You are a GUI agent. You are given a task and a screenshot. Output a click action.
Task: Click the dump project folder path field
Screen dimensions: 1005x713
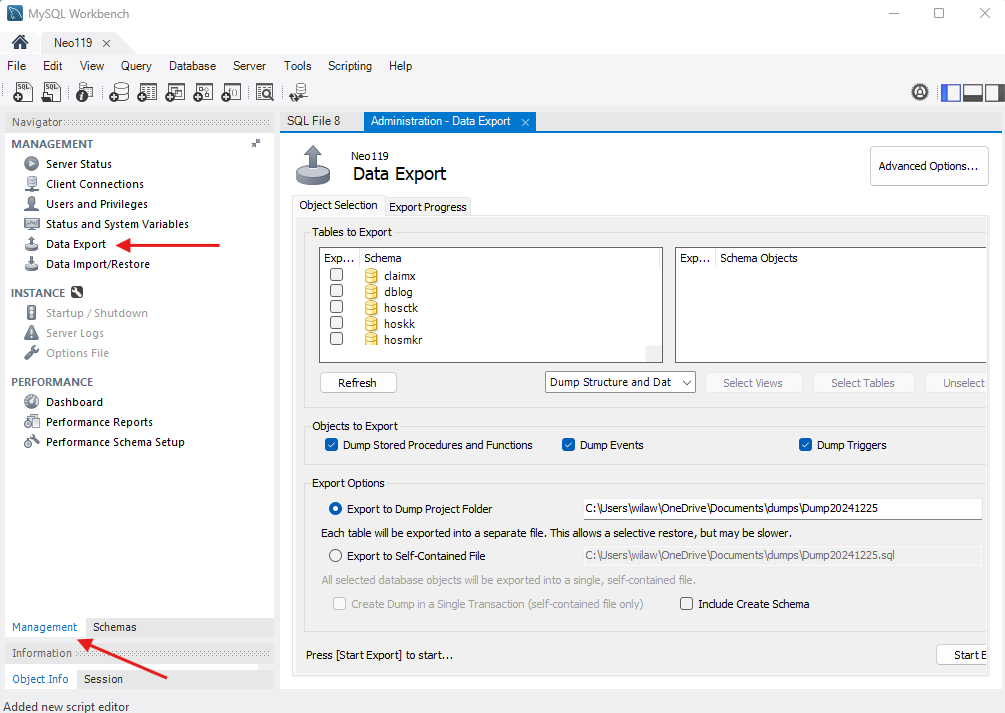click(x=782, y=508)
